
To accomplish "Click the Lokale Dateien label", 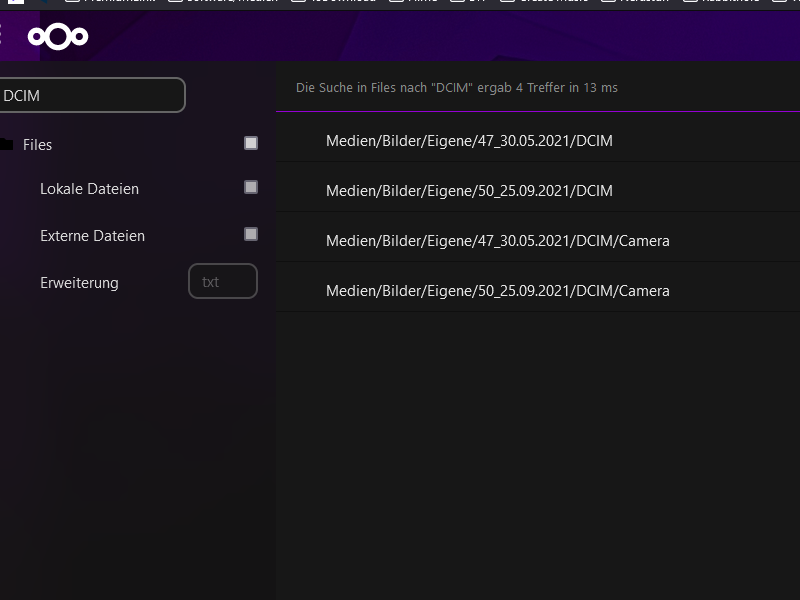I will (x=89, y=189).
